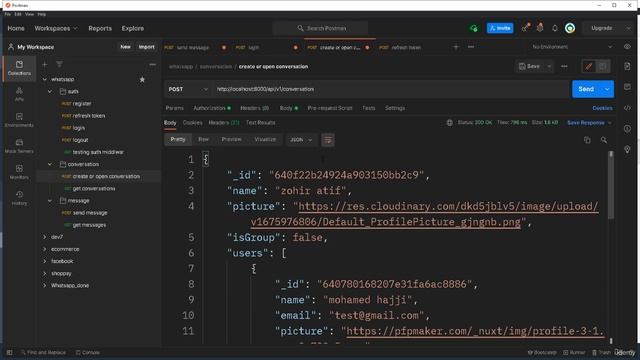Screen dimensions: 640x360
Task: Open a new request tab with the plus
Action: tap(456, 47)
